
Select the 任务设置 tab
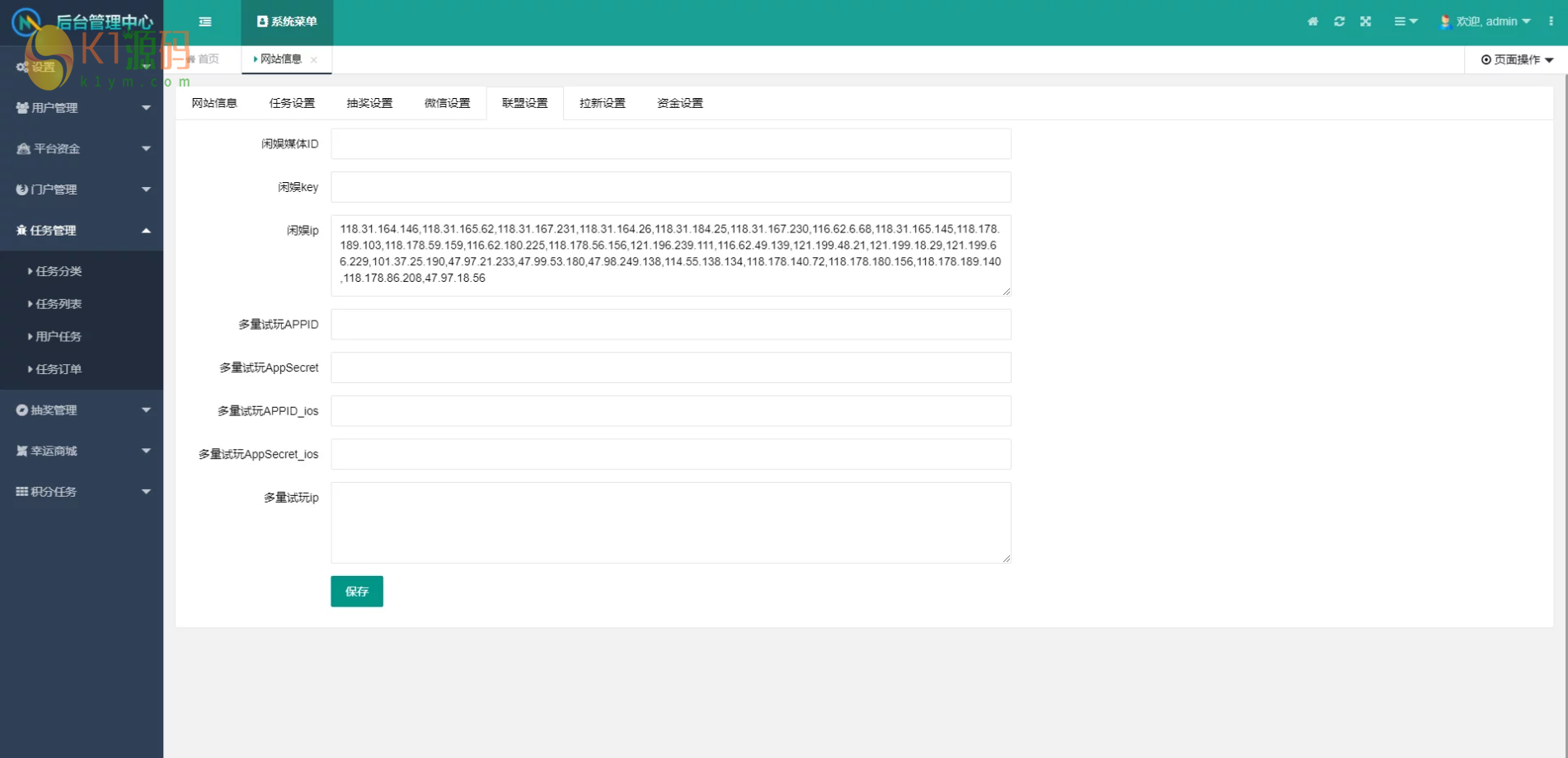tap(292, 103)
